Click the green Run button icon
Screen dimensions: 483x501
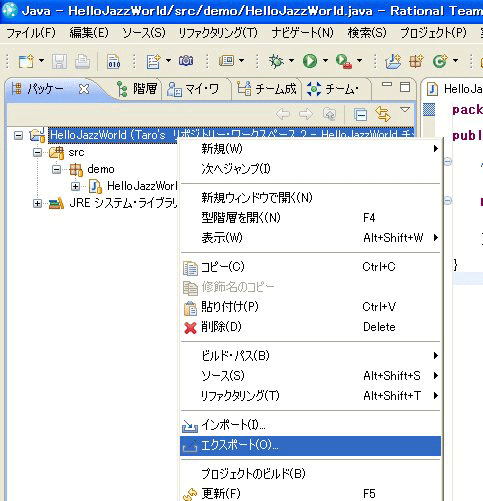[x=310, y=61]
